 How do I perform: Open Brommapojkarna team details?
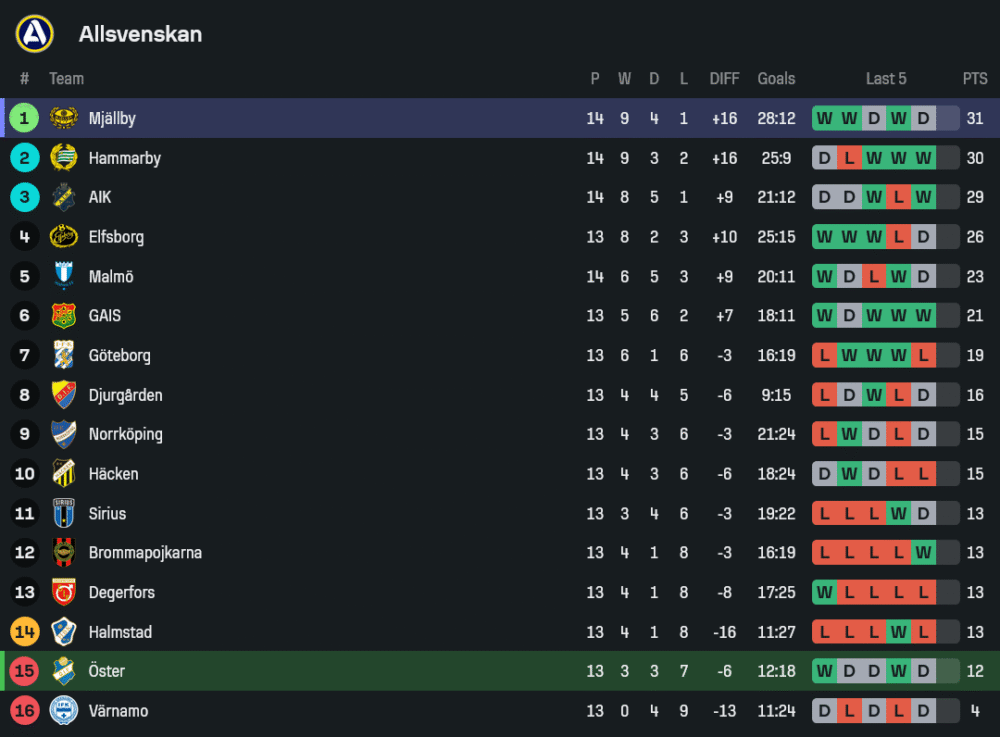145,553
